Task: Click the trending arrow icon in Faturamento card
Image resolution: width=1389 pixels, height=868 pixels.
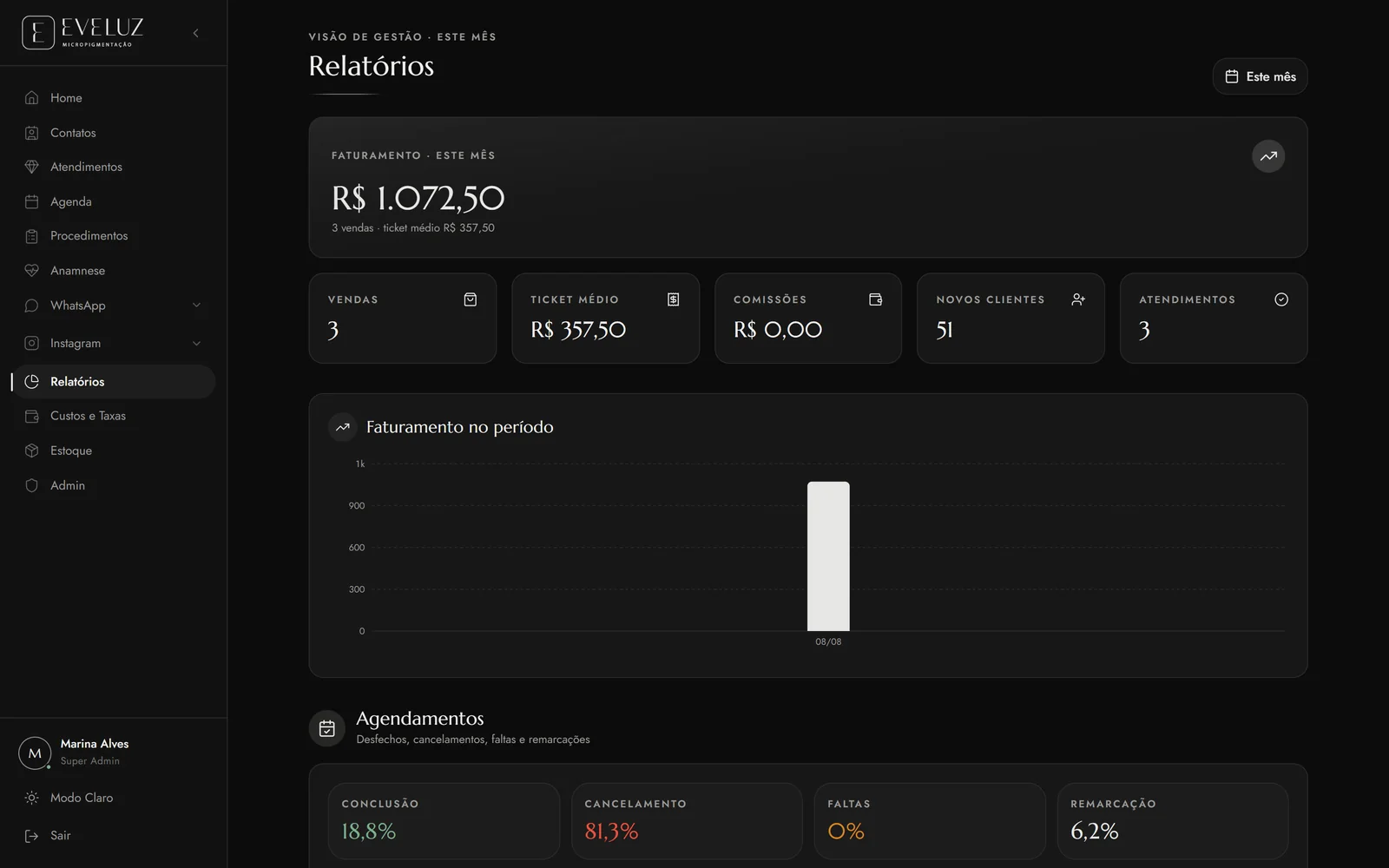Action: [1268, 156]
